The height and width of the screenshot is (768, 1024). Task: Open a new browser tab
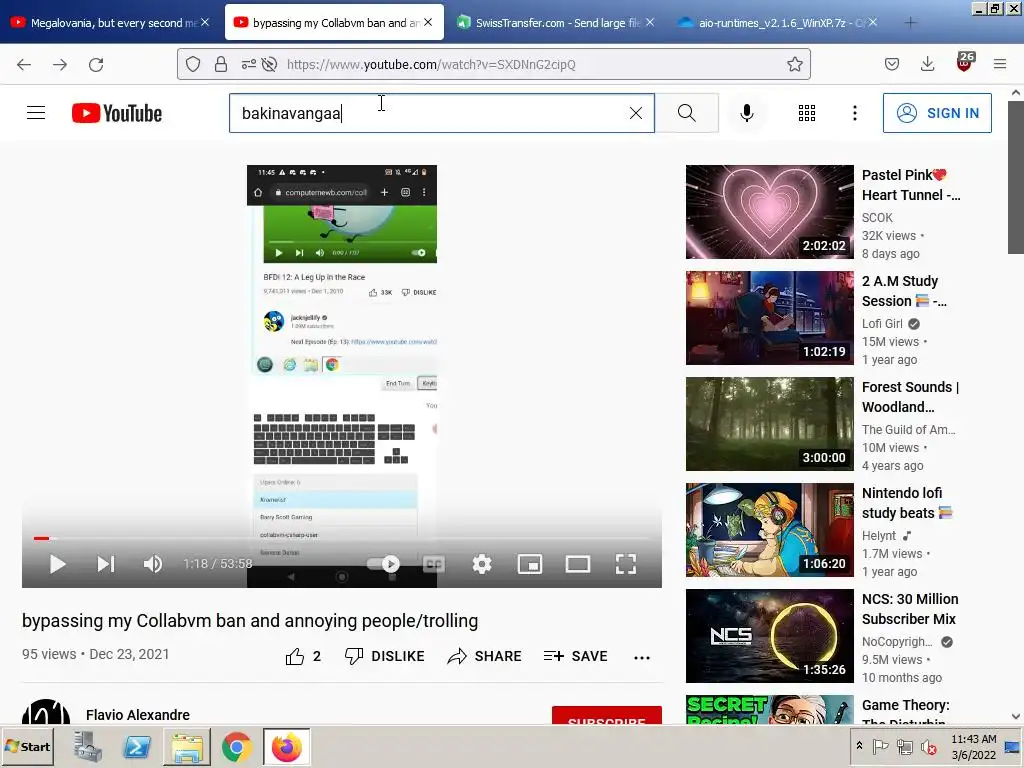tap(910, 23)
